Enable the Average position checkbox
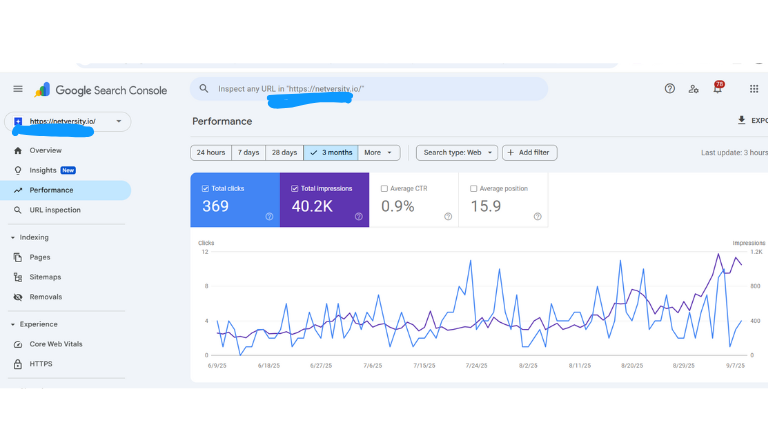This screenshot has width=768, height=432. pos(473,189)
